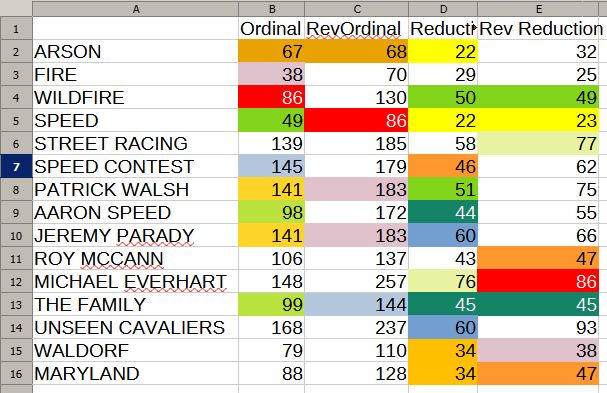Screen dimensions: 607x393
Task: Select the WALDORF cell
Action: click(135, 351)
